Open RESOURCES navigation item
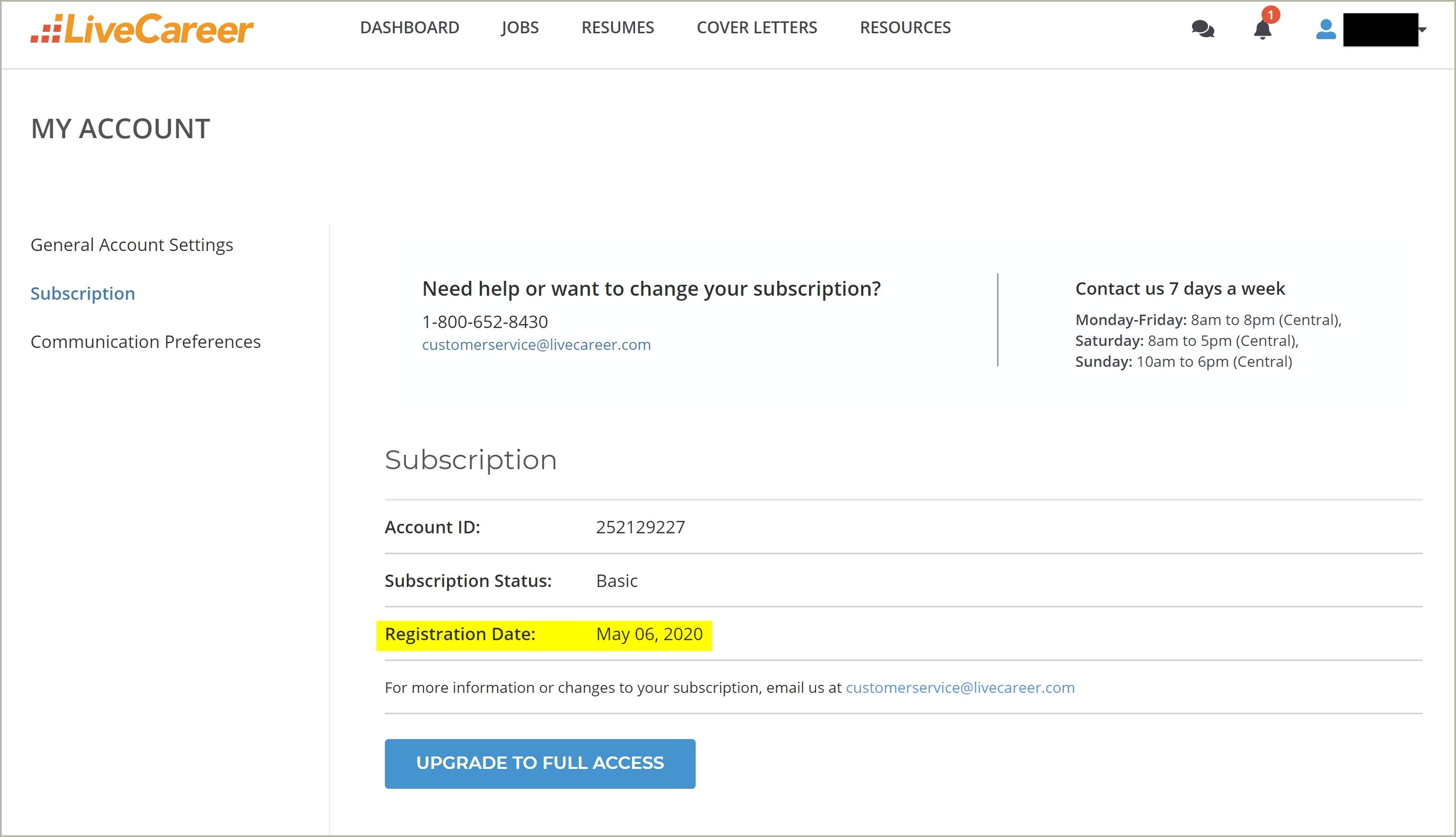This screenshot has width=1456, height=837. [x=905, y=28]
